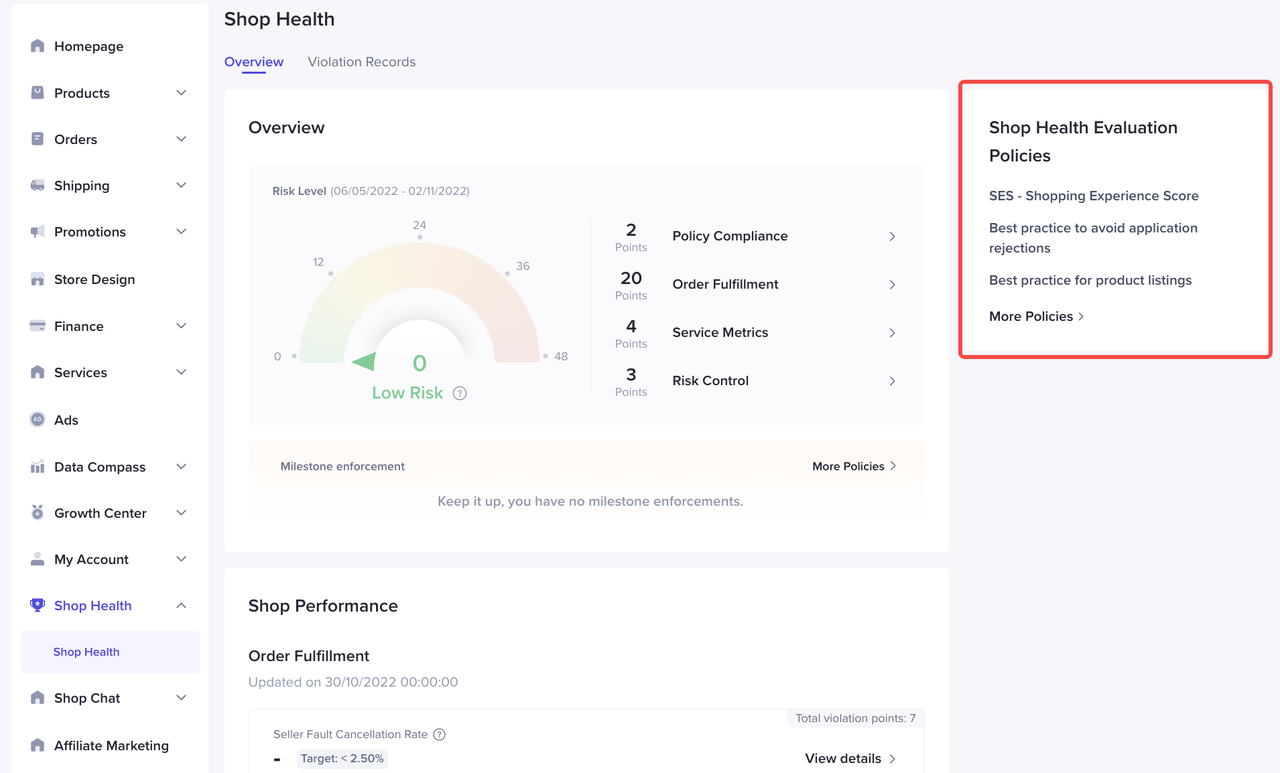Click the Affiliate Marketing sidebar icon
The image size is (1280, 773).
(x=37, y=745)
